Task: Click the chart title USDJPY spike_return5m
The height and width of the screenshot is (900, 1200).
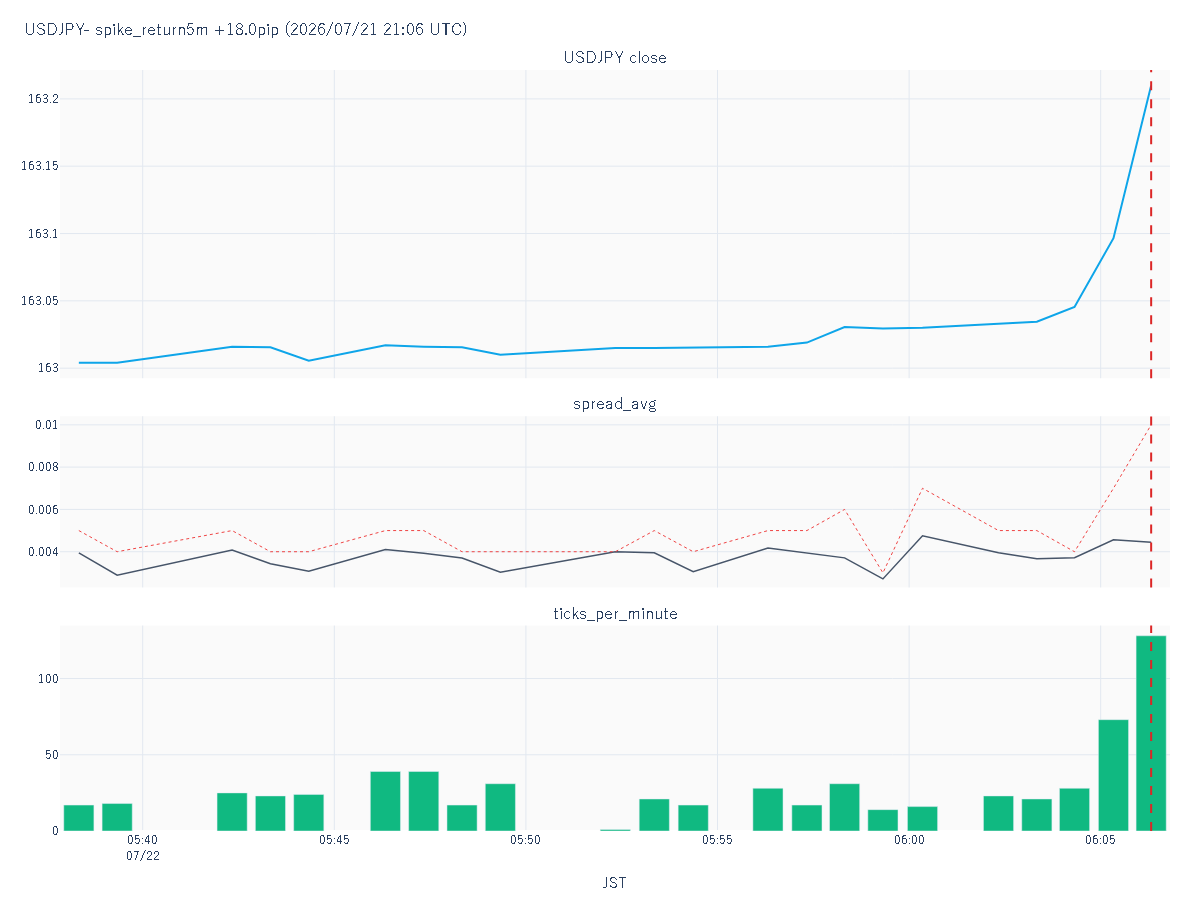Action: point(246,29)
